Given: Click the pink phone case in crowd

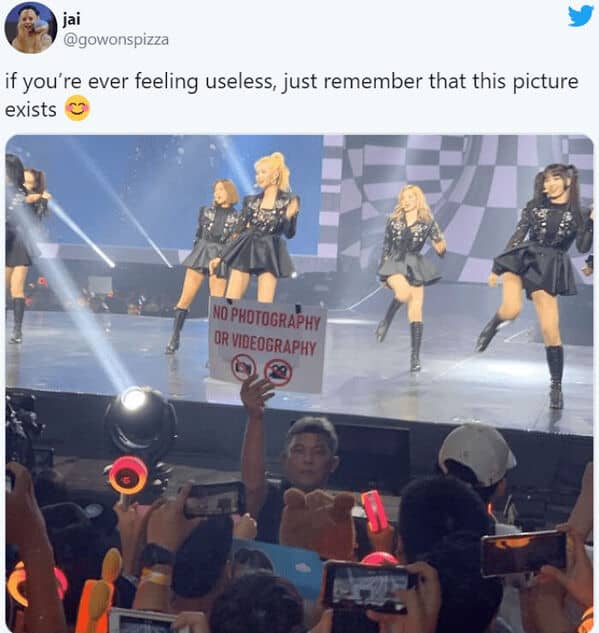Looking at the screenshot, I should 375,511.
